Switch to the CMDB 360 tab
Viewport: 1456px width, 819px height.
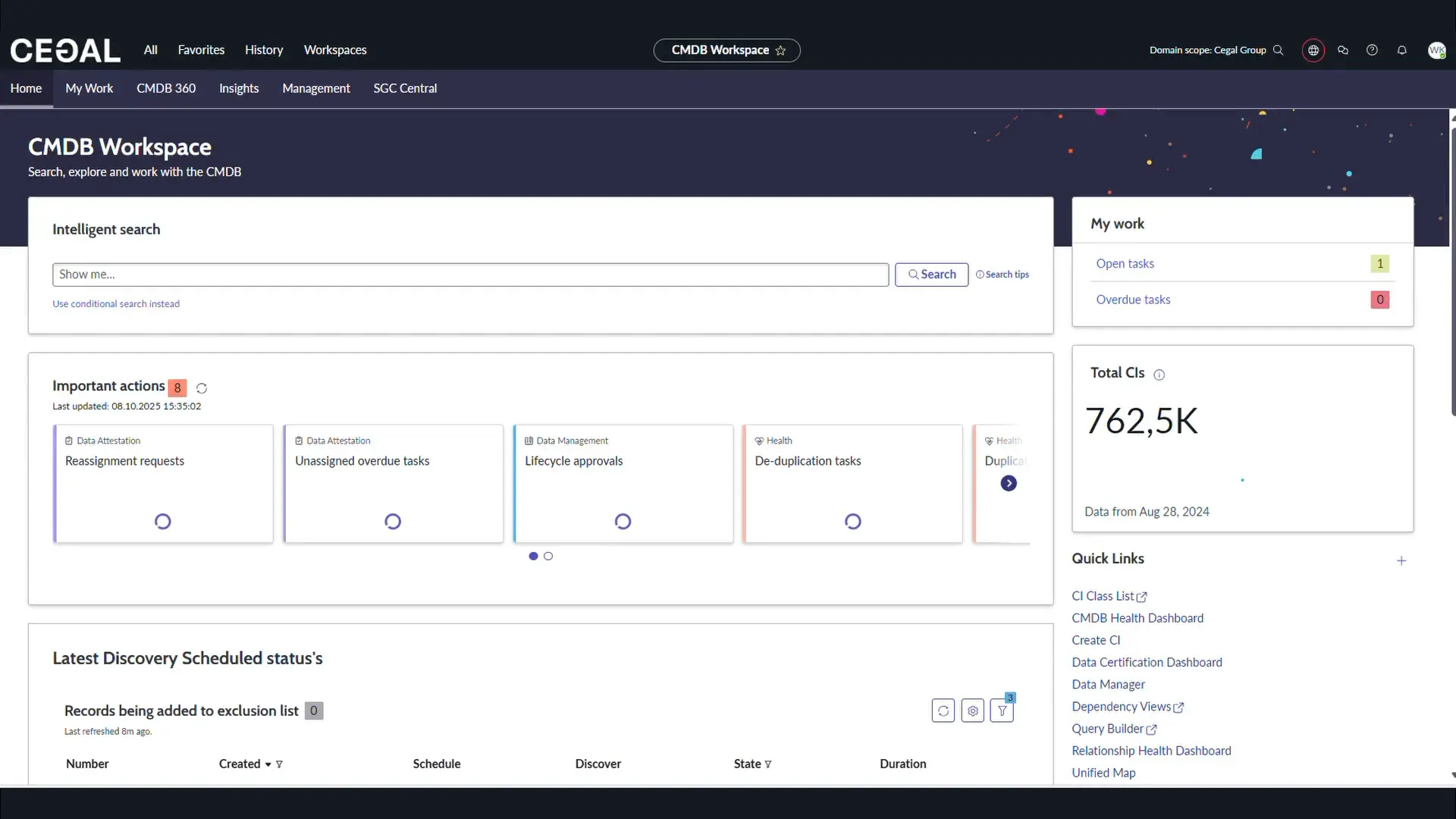166,88
